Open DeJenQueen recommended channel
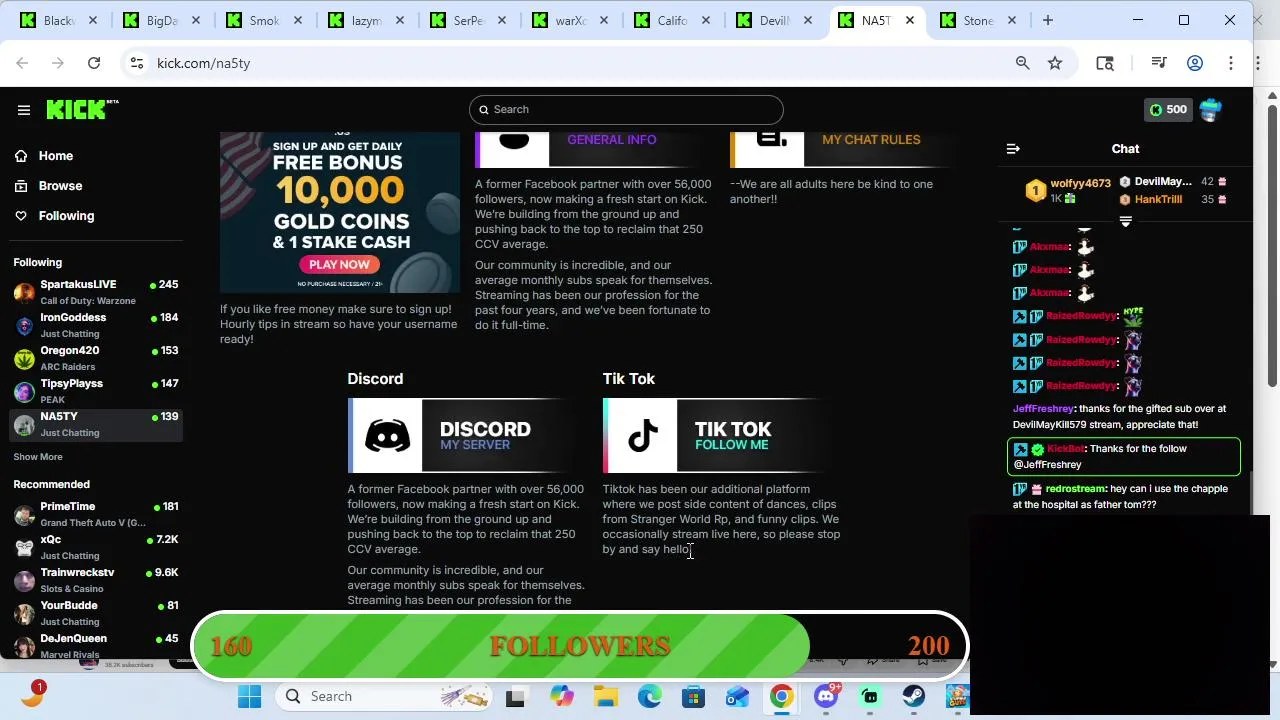Screen dimensions: 1280x720 click(x=96, y=646)
